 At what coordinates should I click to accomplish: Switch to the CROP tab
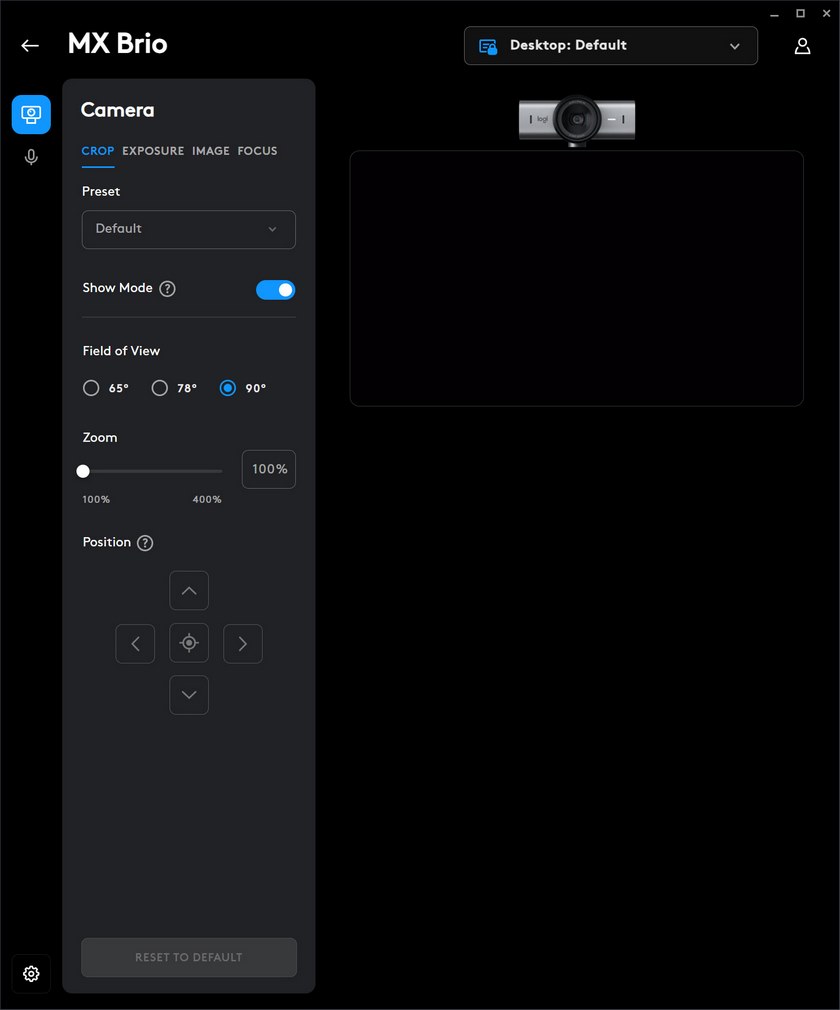[x=98, y=151]
